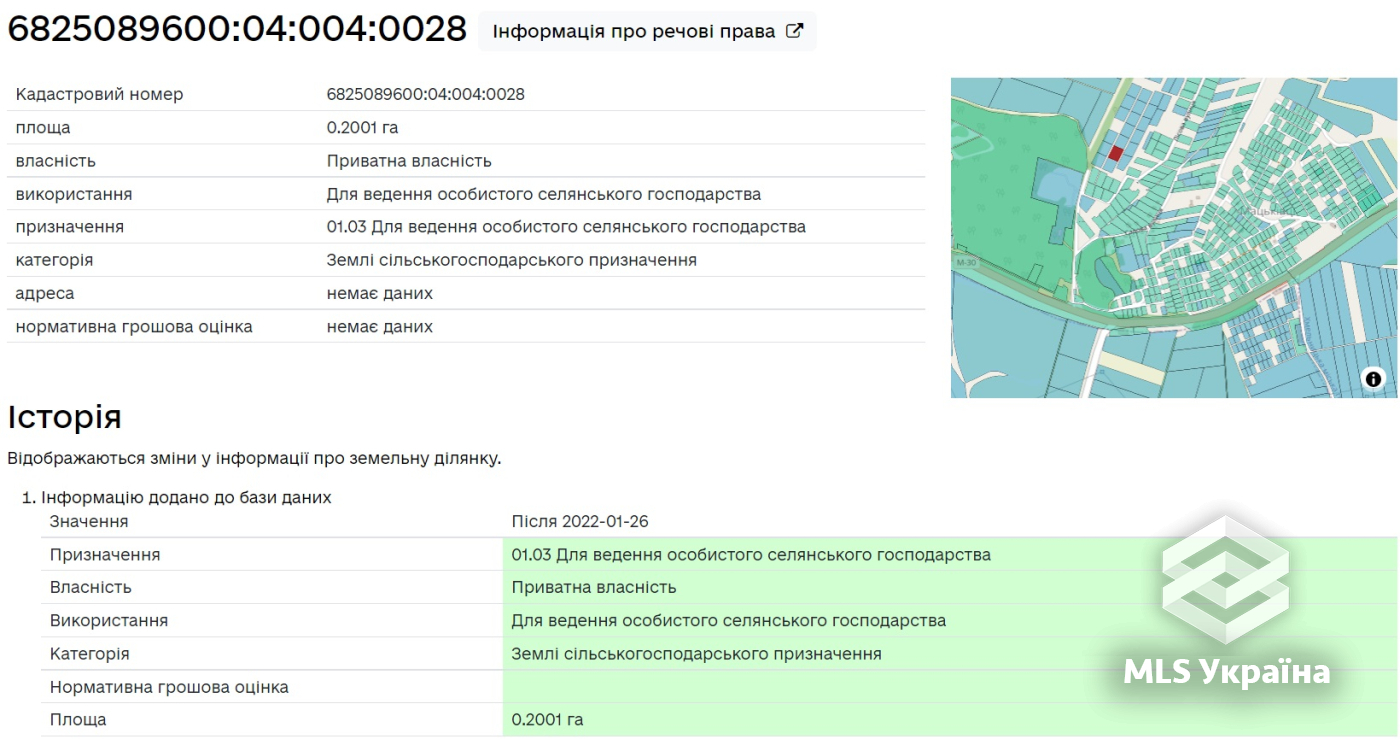Select the Відображаються зміни description text
Image resolution: width=1400 pixels, height=739 pixels.
pyautogui.click(x=254, y=459)
